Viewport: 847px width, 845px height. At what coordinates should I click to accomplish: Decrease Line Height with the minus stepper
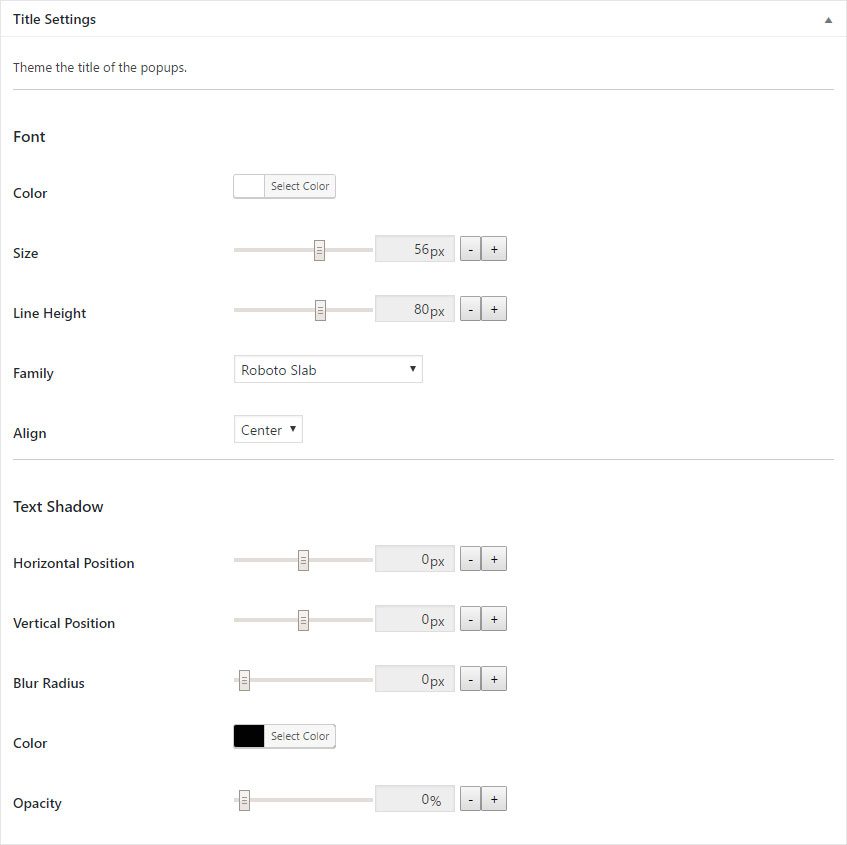pyautogui.click(x=470, y=308)
